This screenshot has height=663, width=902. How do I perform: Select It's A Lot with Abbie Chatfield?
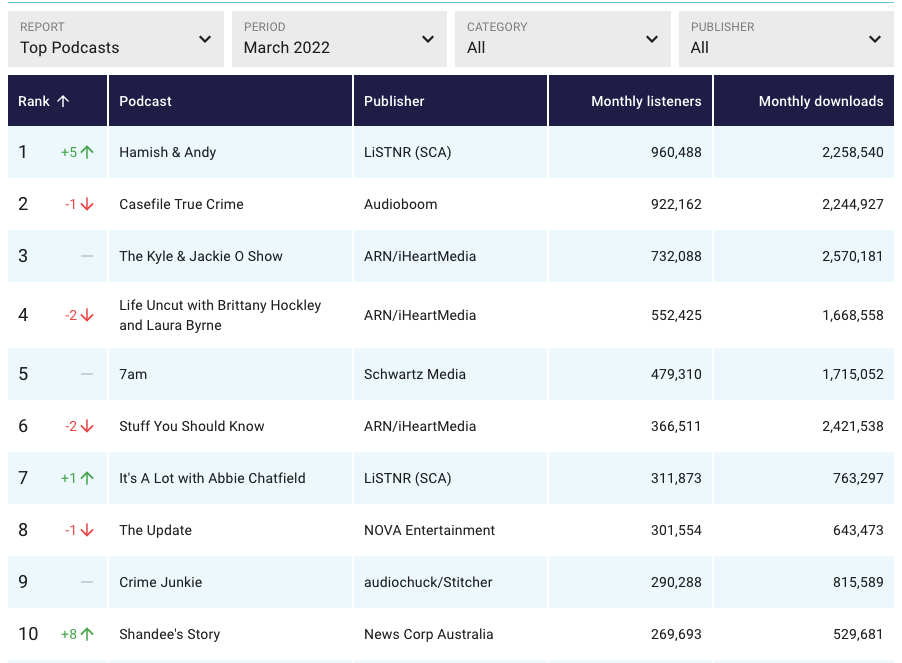212,478
